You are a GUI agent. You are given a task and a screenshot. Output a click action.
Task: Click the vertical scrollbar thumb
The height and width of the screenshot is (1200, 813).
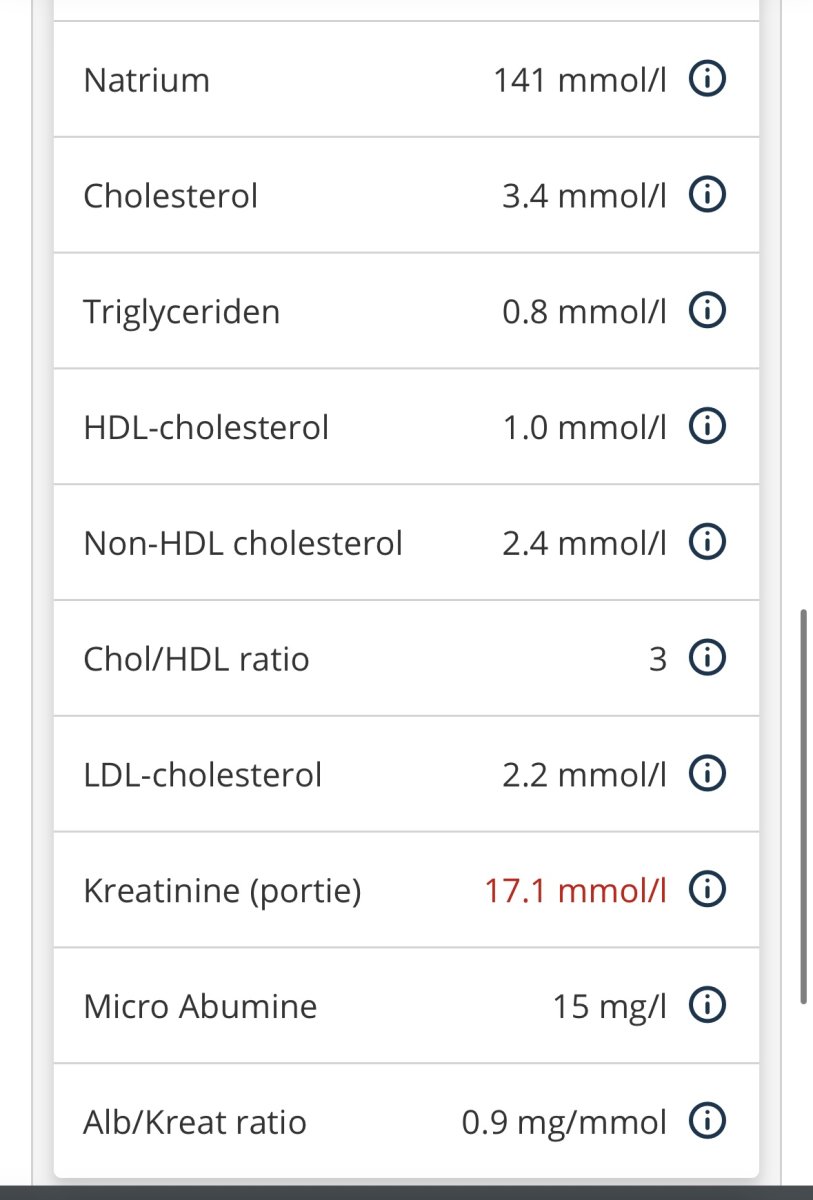click(803, 805)
